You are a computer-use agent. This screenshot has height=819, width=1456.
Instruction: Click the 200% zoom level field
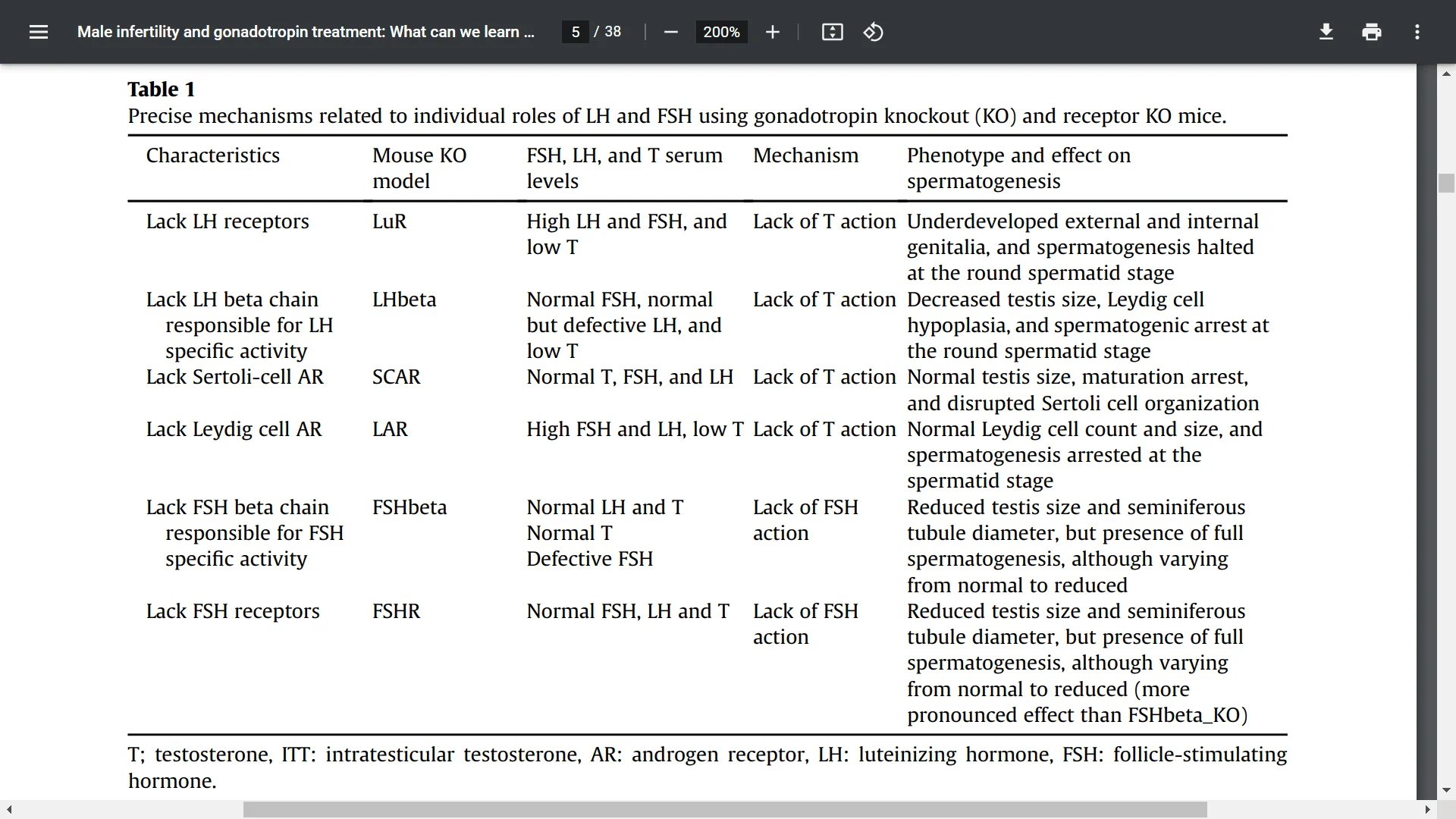coord(721,32)
